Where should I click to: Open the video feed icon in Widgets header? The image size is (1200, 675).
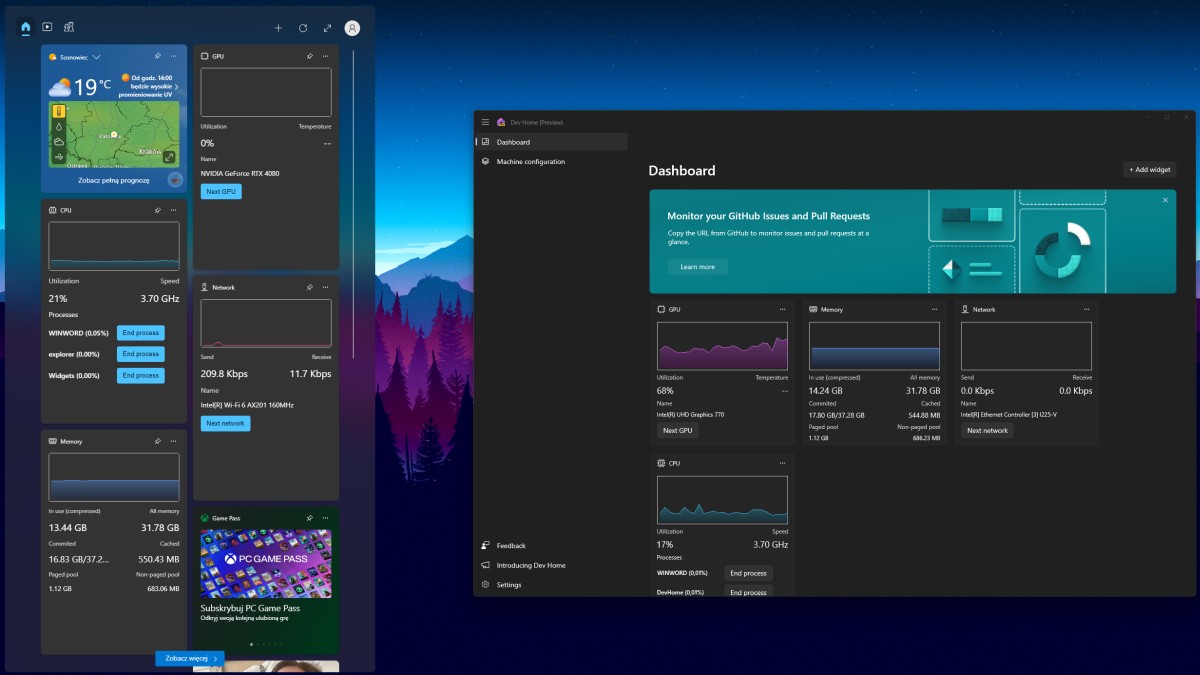(47, 27)
